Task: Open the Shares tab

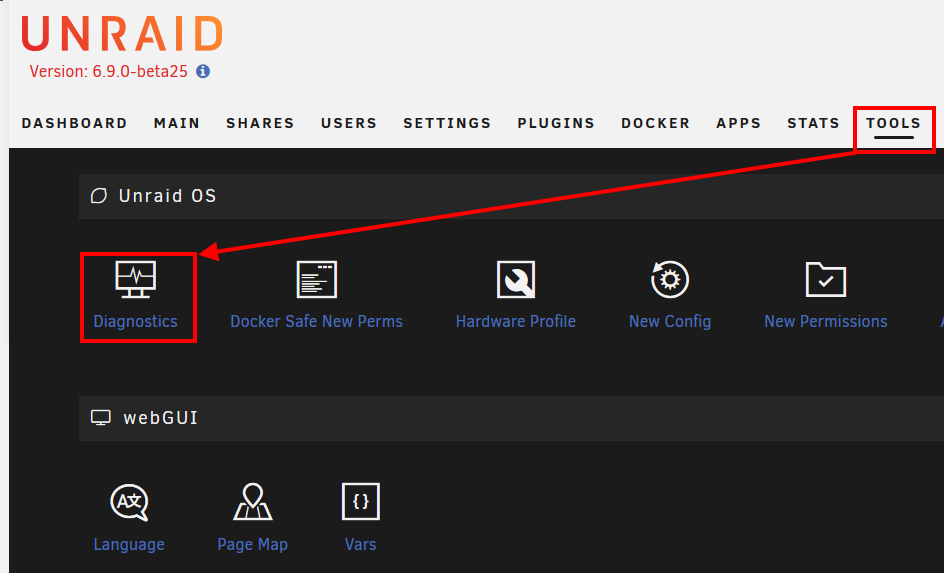Action: point(260,123)
